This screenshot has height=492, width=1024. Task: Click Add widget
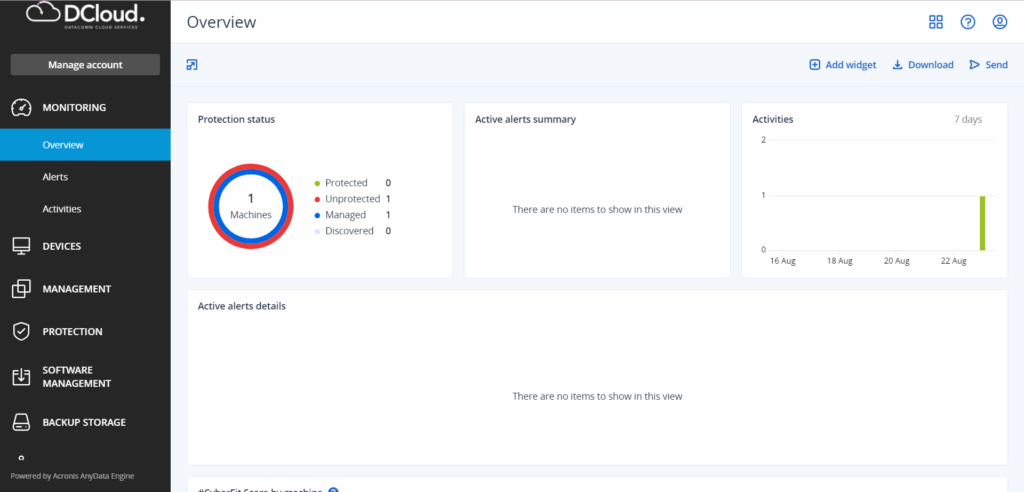(842, 65)
